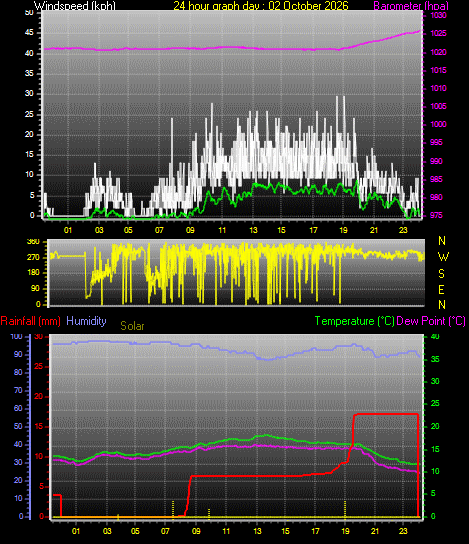The image size is (469, 544).
Task: Click the 995 value on barometer axis
Action: pos(436,143)
